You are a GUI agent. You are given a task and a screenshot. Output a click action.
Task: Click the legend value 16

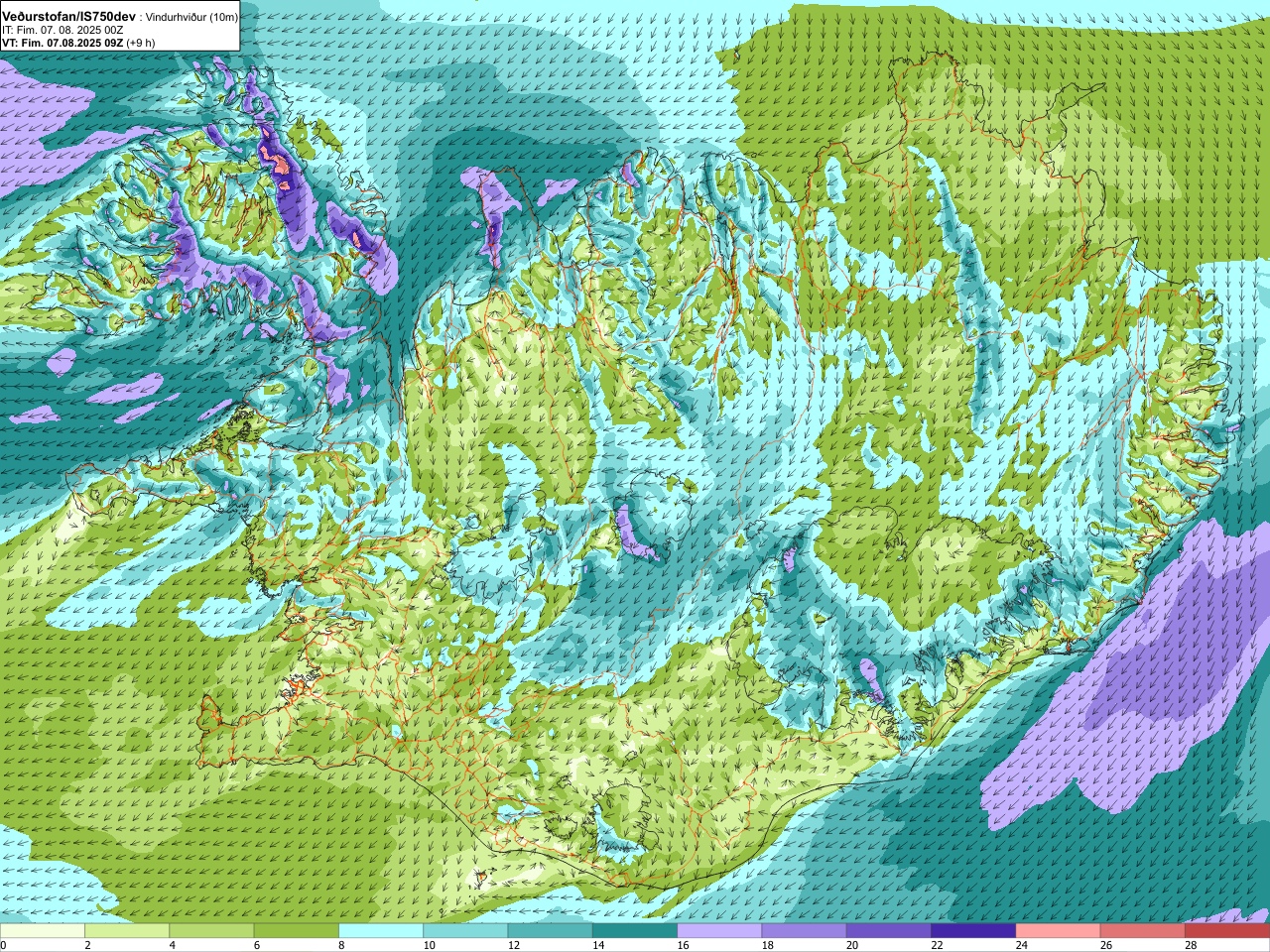683,945
